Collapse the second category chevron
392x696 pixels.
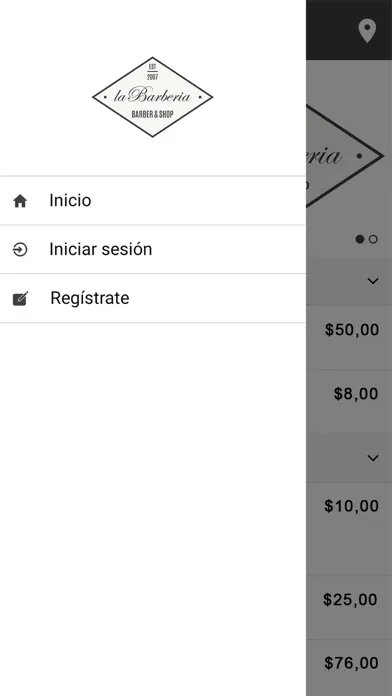[373, 458]
